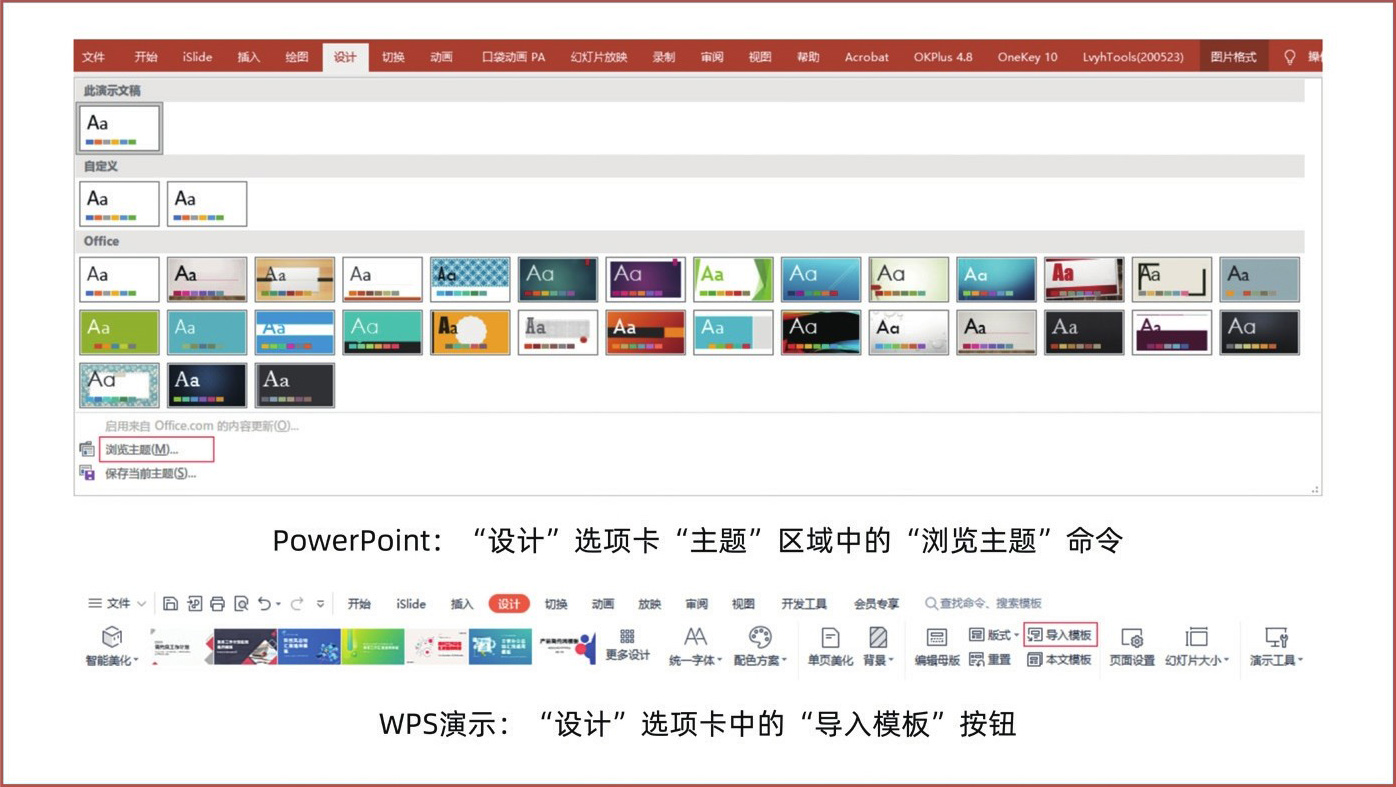1396x787 pixels.
Task: Click the 版式 layout icon
Action: 977,634
